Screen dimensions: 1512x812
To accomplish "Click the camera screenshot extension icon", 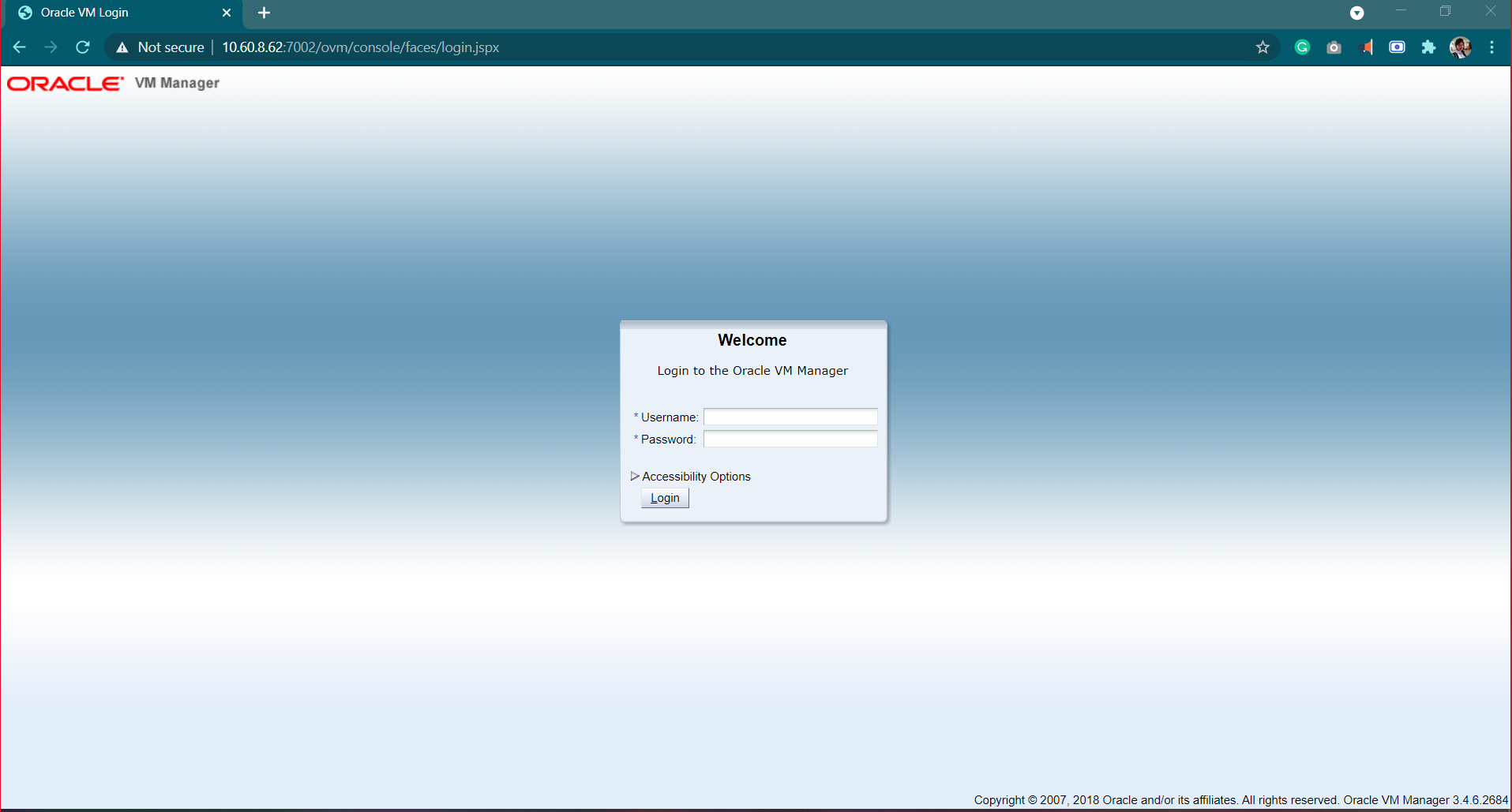I will [x=1334, y=47].
